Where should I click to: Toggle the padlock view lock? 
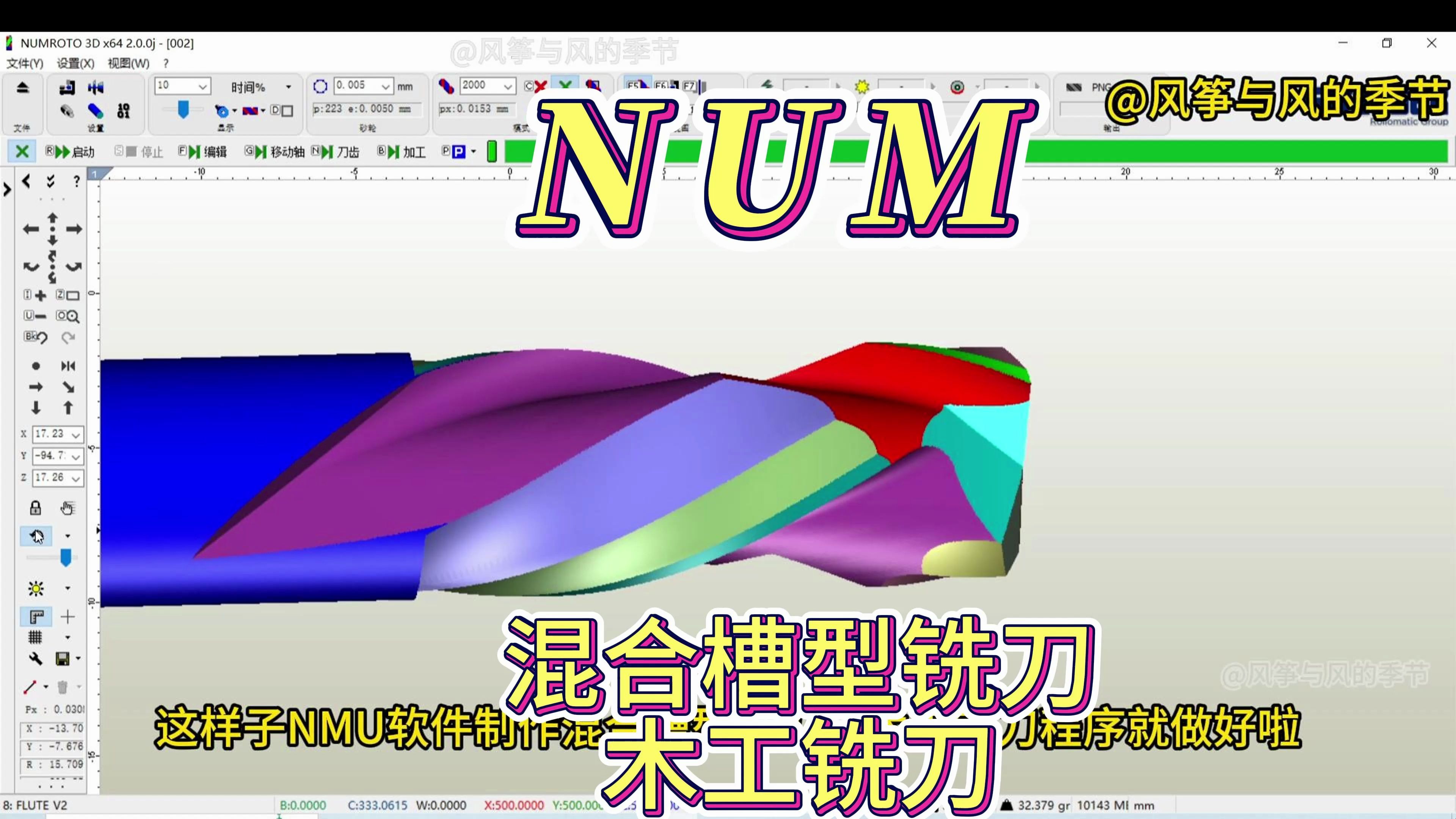tap(36, 508)
